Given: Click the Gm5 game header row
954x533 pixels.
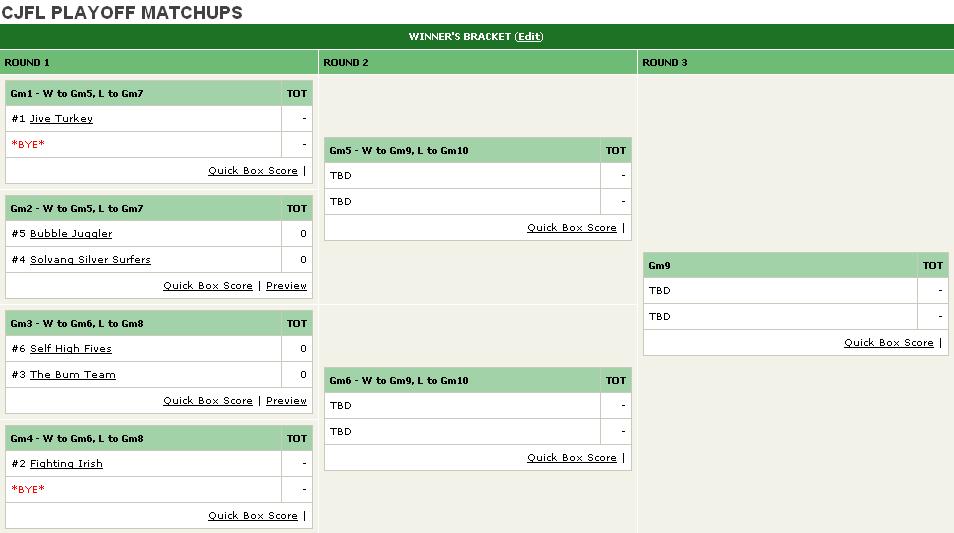Looking at the screenshot, I should click(478, 150).
